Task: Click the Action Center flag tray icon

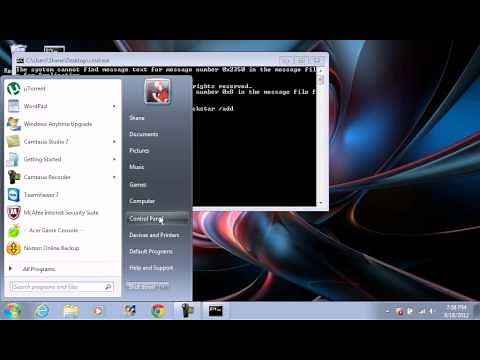Action: tap(410, 311)
